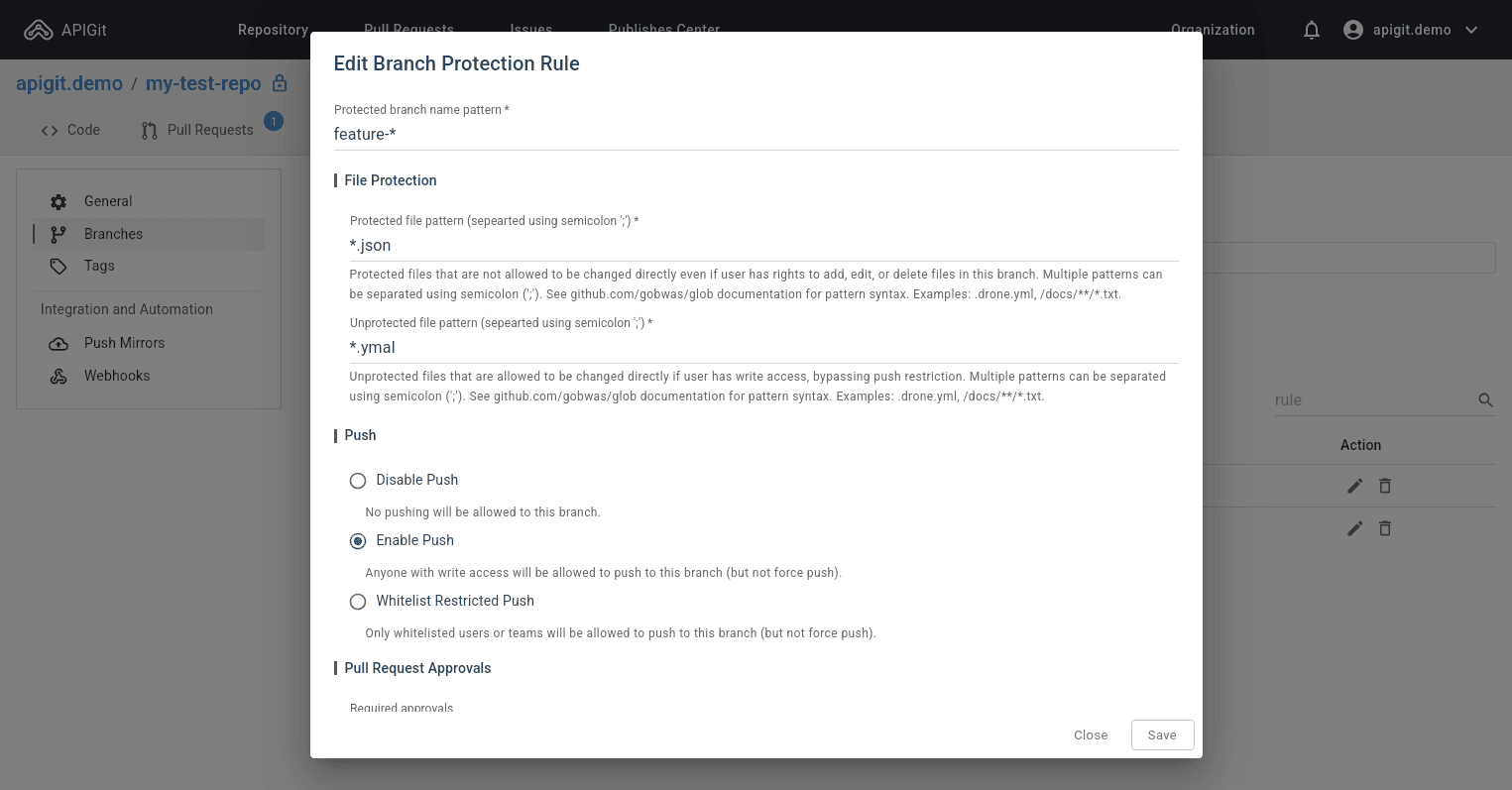Switch to the Code tab

tap(70, 130)
